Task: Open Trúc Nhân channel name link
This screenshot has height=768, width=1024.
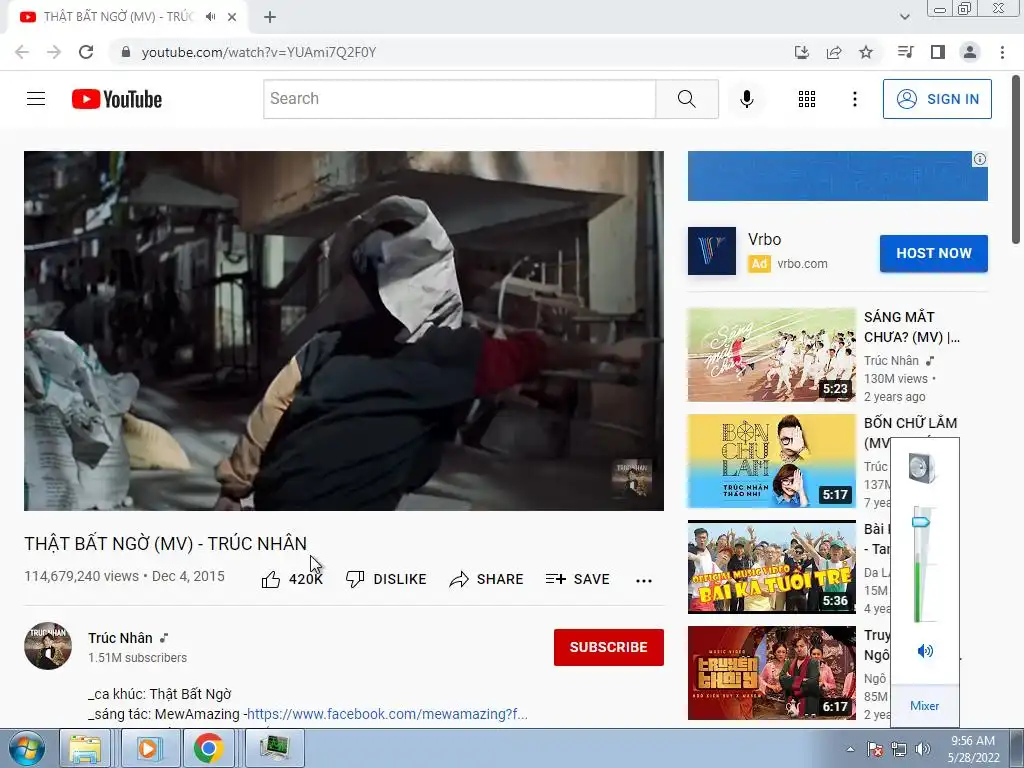Action: click(x=120, y=638)
